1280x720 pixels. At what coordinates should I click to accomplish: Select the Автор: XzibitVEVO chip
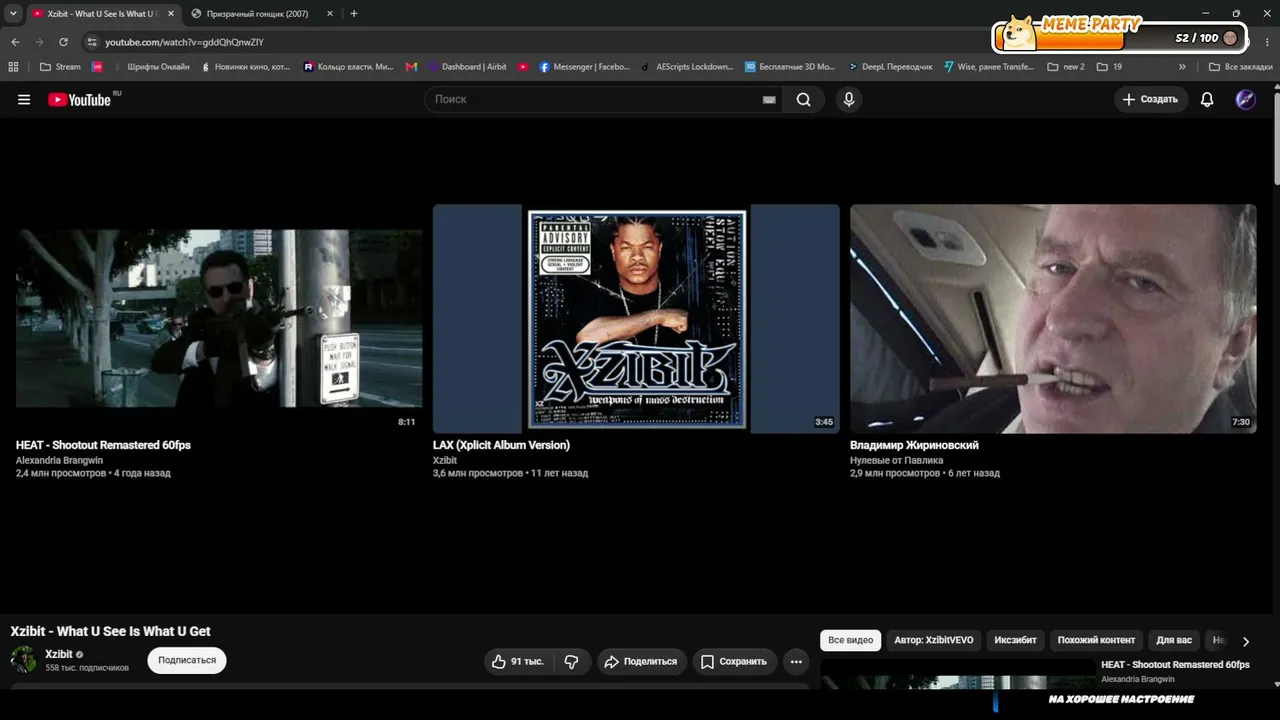[934, 640]
